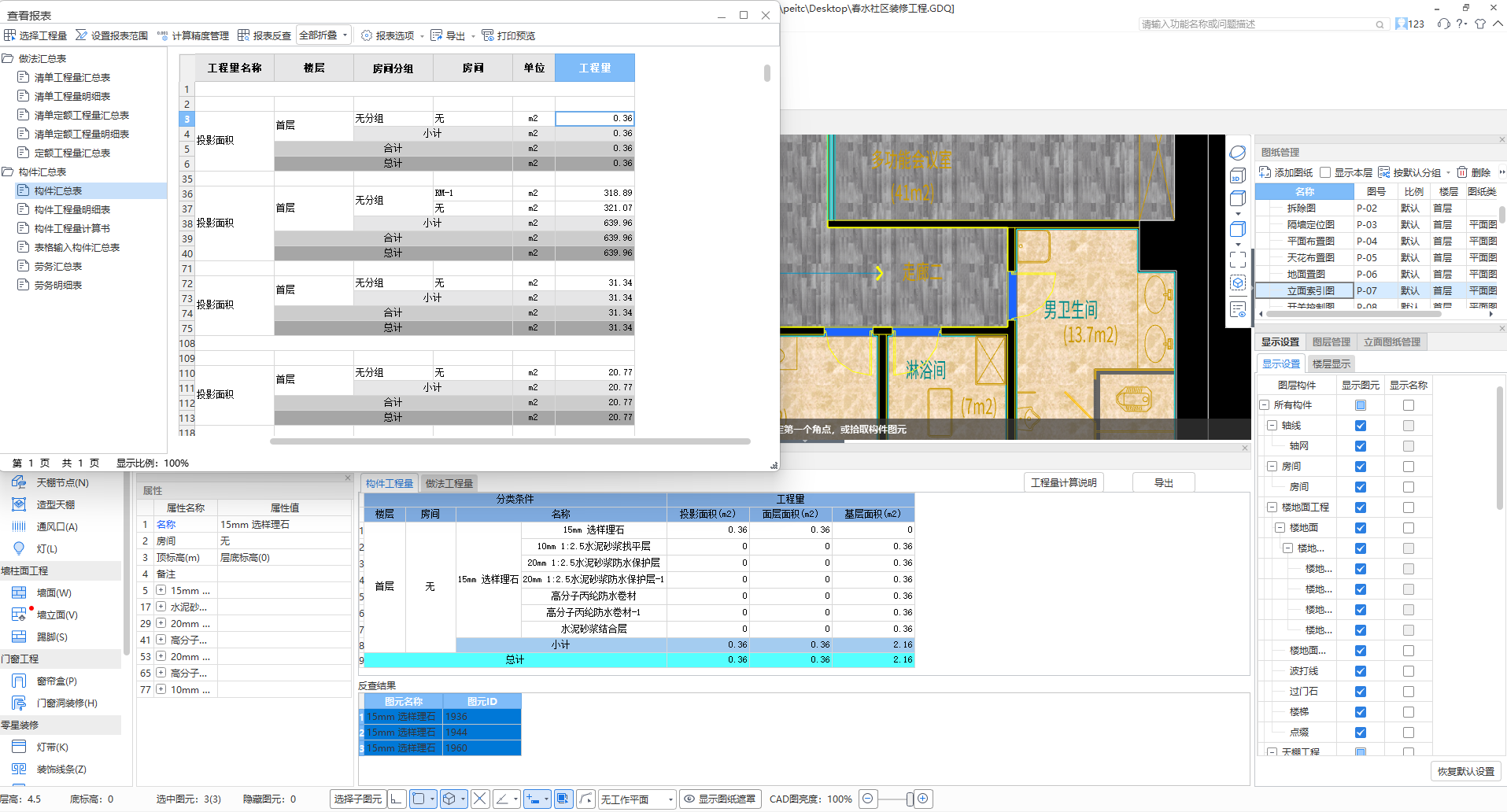Uncheck 显示图元 for 轴线 row
The width and height of the screenshot is (1507, 812).
(x=1361, y=426)
